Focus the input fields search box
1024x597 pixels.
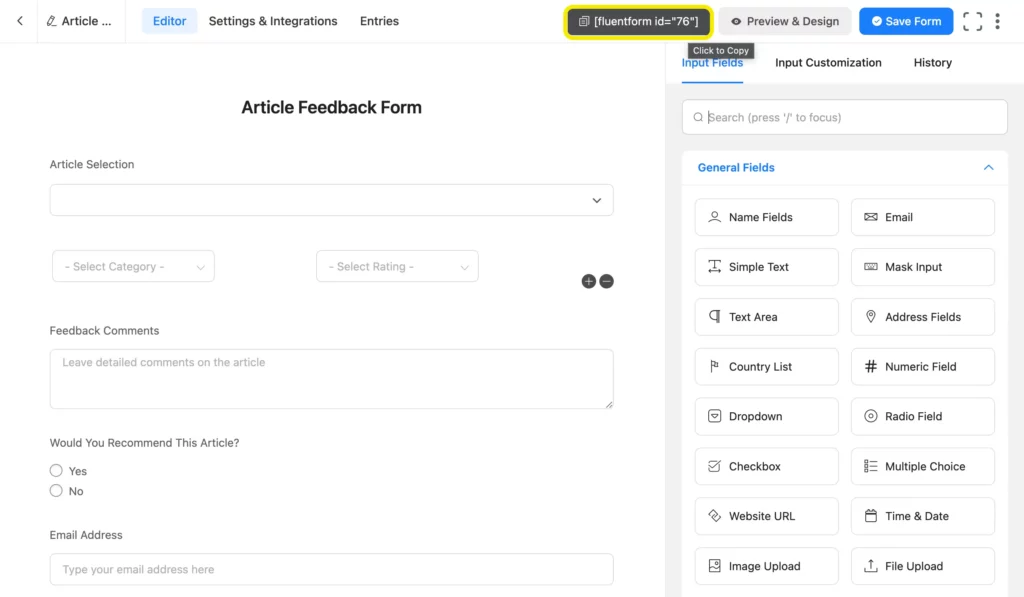pyautogui.click(x=844, y=118)
